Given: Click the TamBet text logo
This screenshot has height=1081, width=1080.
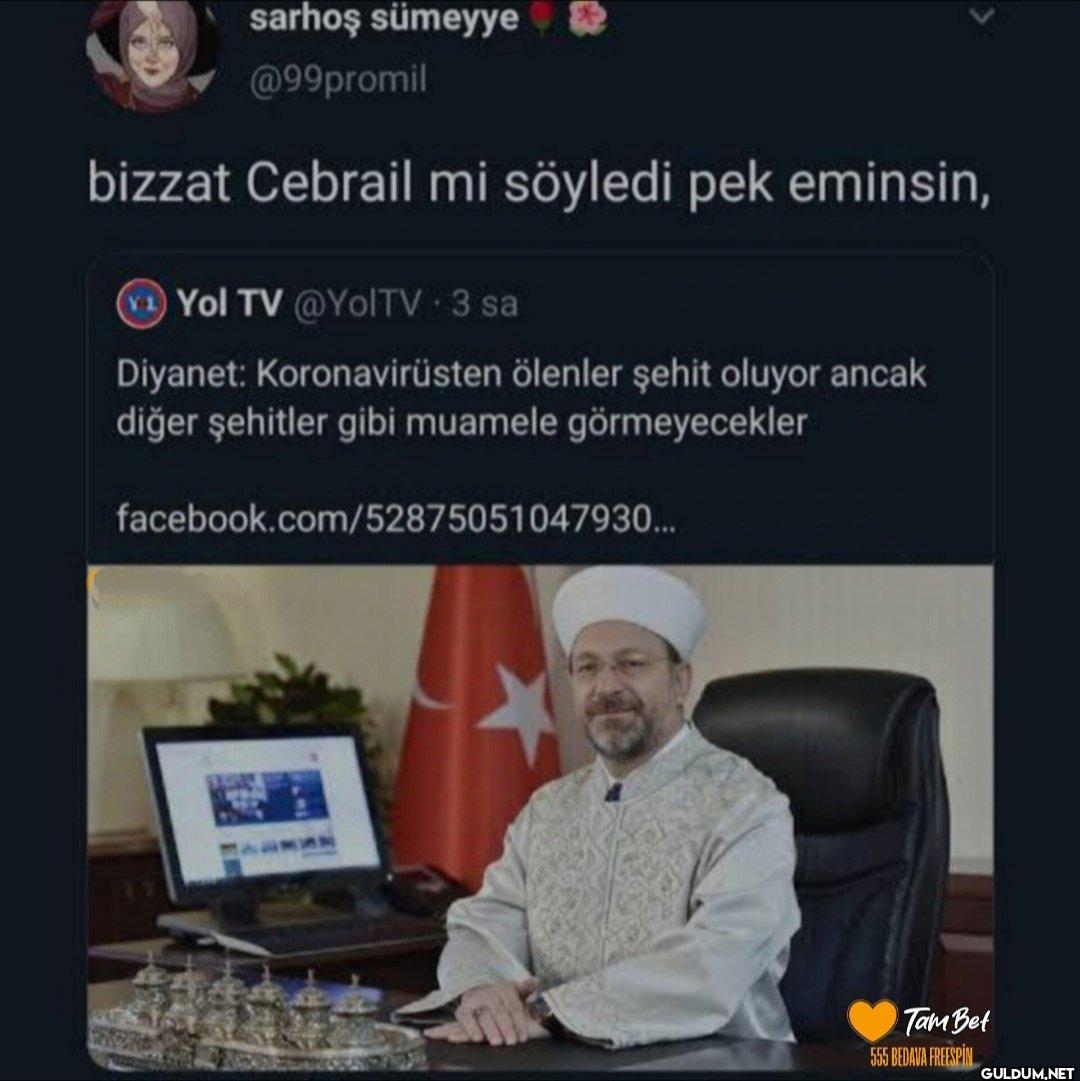Looking at the screenshot, I should coord(946,1020).
